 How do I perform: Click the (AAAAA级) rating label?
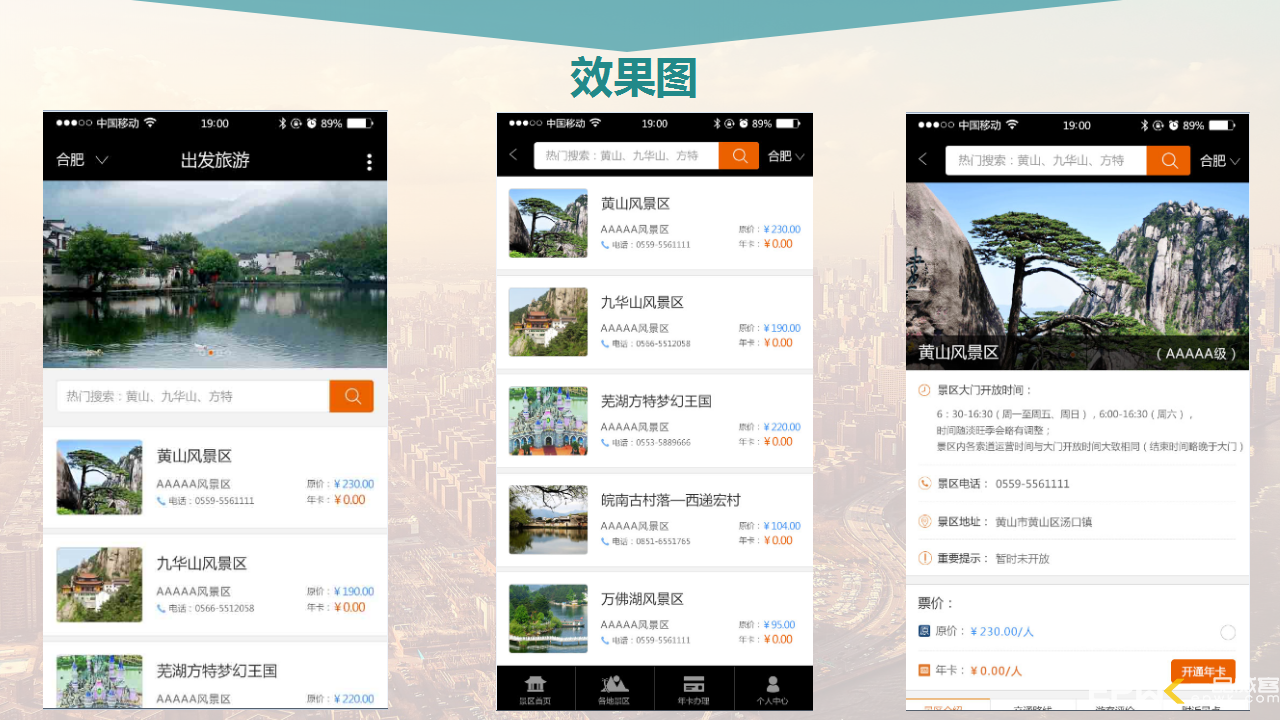coord(1197,354)
